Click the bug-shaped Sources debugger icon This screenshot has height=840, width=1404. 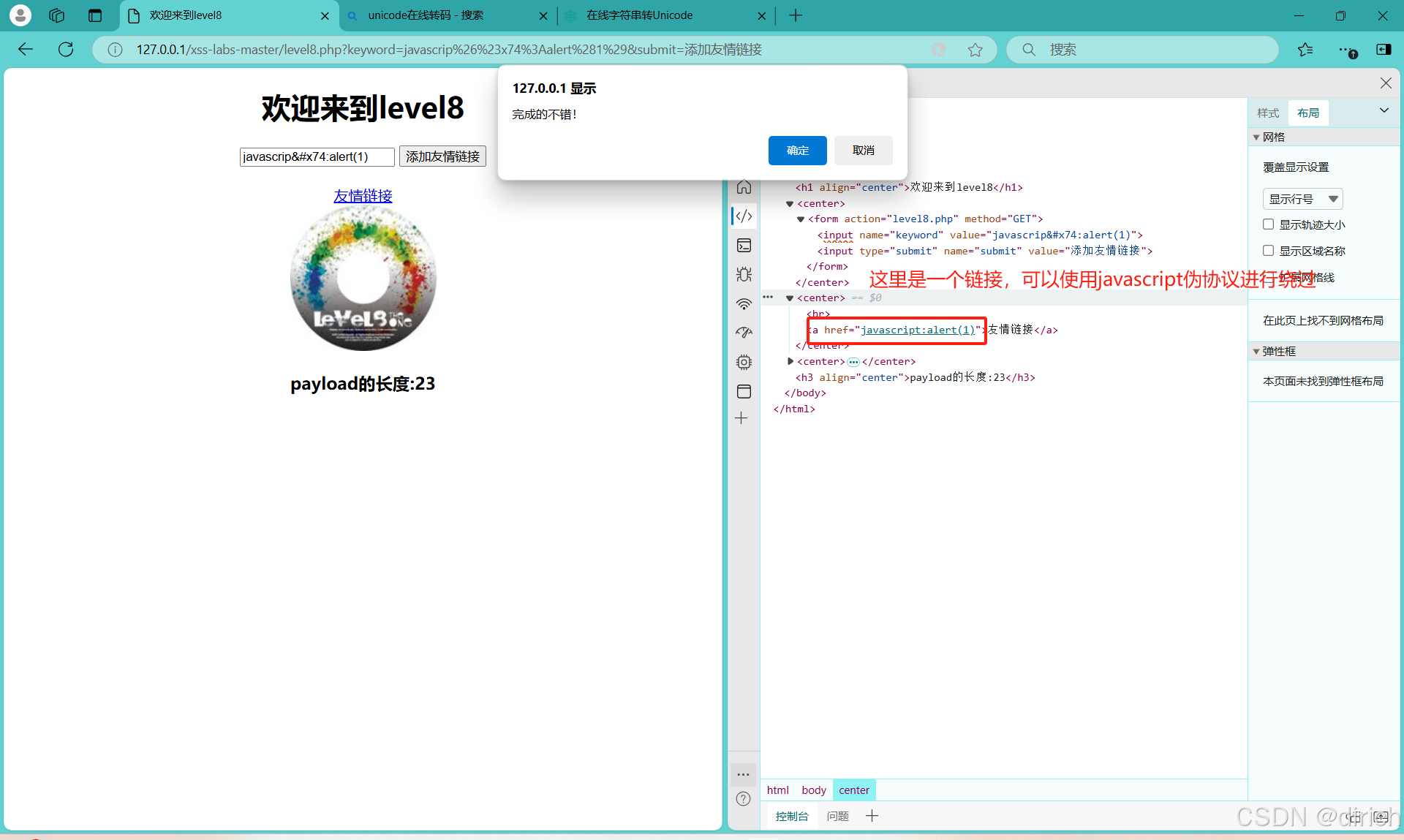pyautogui.click(x=744, y=275)
